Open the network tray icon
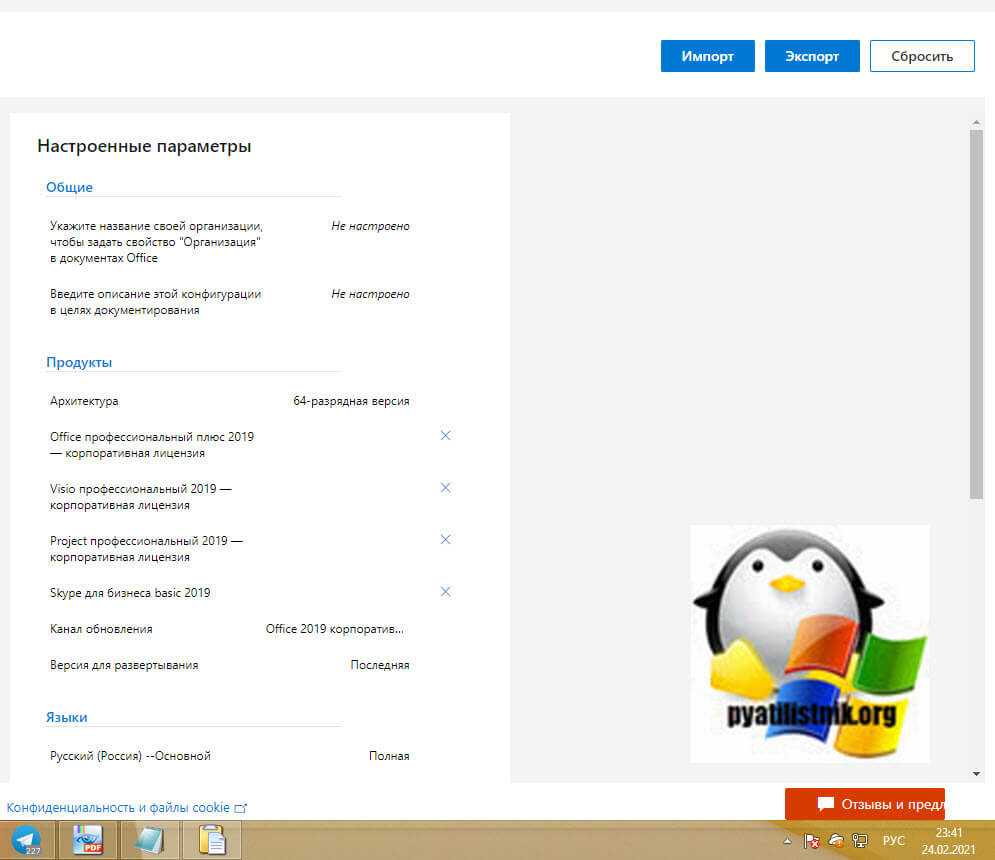Image resolution: width=995 pixels, height=860 pixels. 860,841
